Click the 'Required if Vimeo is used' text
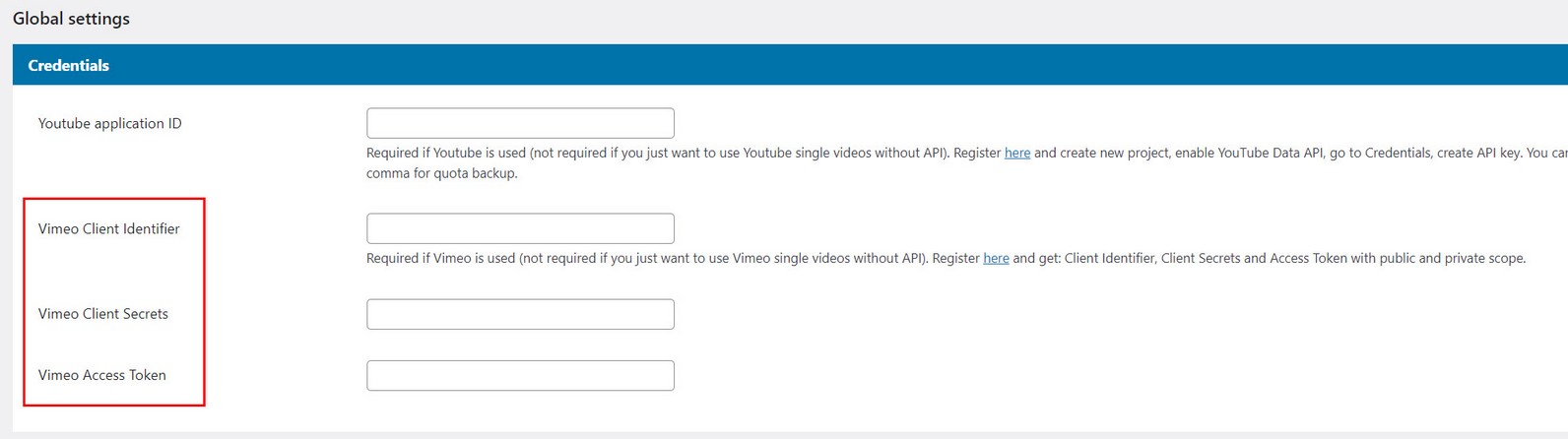 (x=440, y=259)
